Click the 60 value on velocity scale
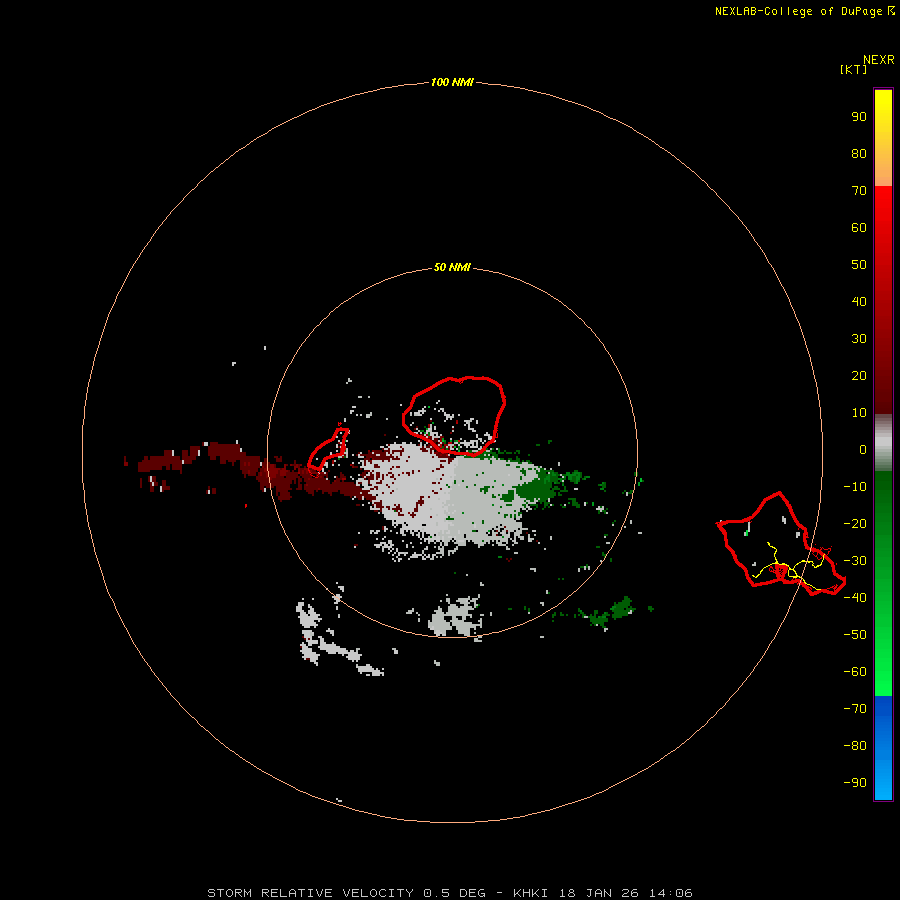Screen dimensions: 900x900 859,227
